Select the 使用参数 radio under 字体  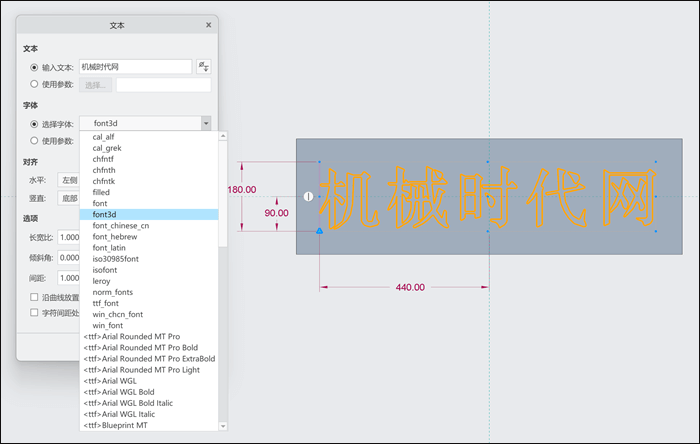pyautogui.click(x=34, y=141)
